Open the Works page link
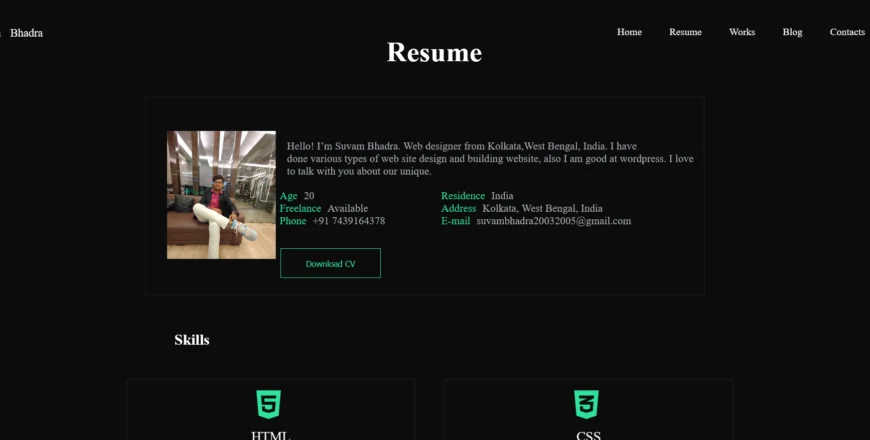This screenshot has width=870, height=440. click(742, 32)
